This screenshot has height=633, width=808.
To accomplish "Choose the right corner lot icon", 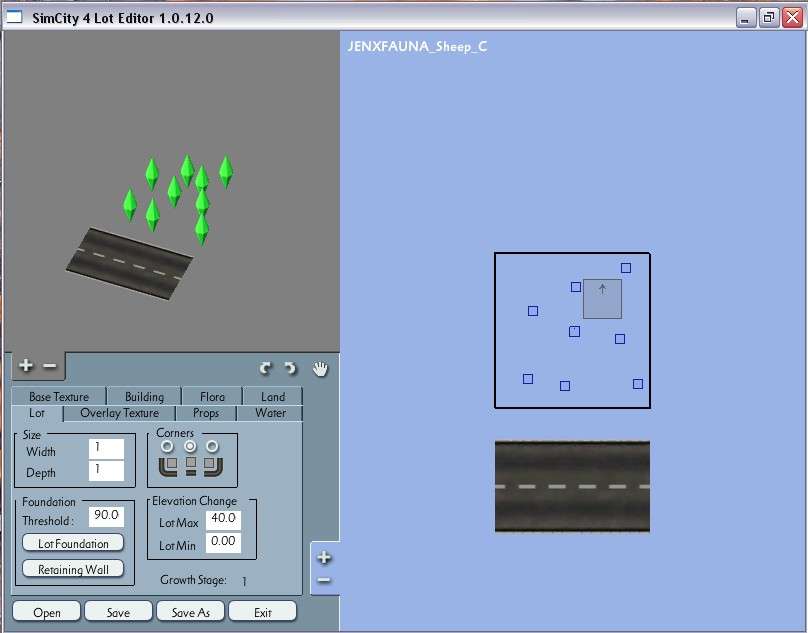I will click(x=213, y=465).
